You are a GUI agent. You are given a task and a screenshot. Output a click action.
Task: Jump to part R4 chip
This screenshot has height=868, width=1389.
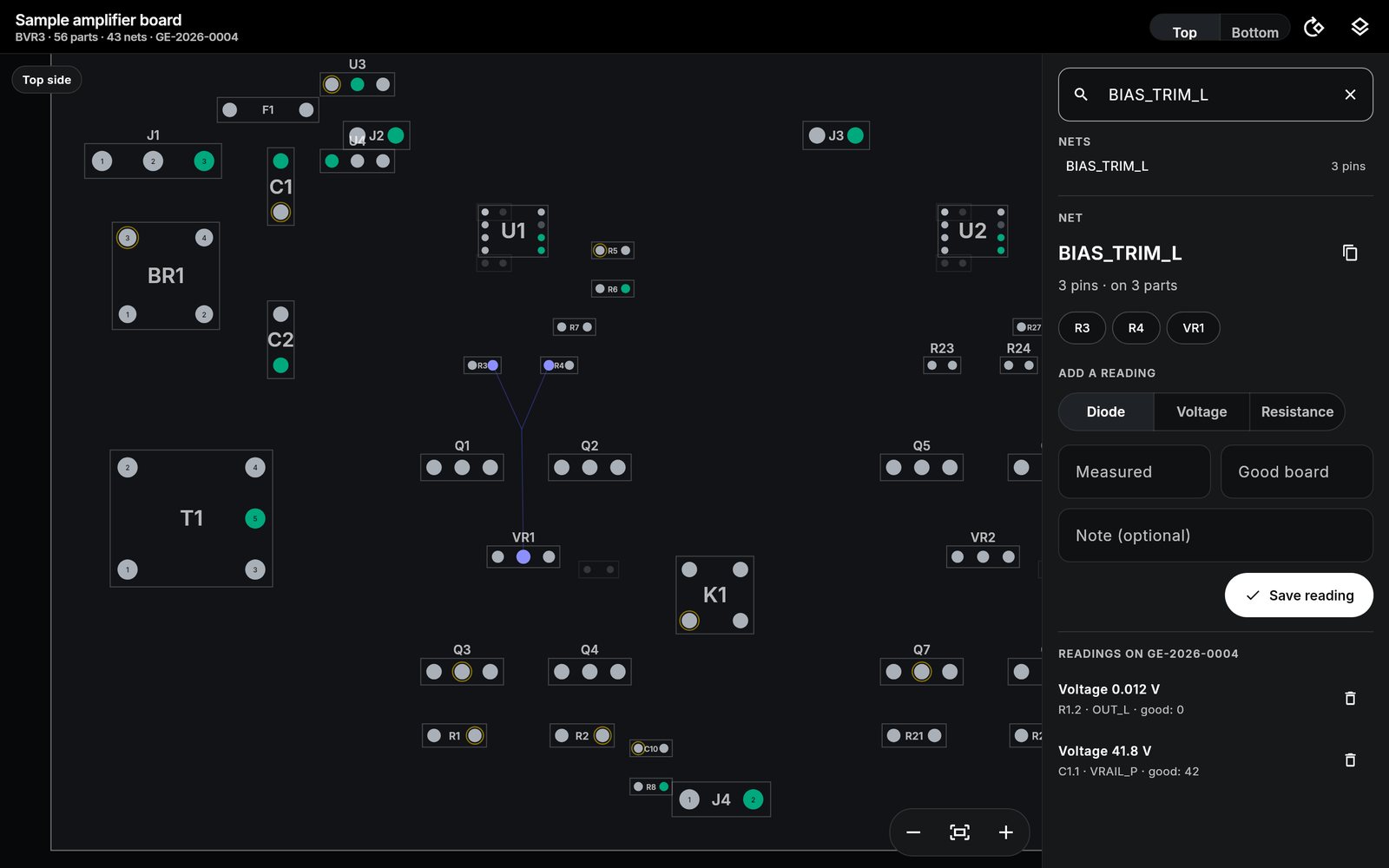click(1136, 328)
